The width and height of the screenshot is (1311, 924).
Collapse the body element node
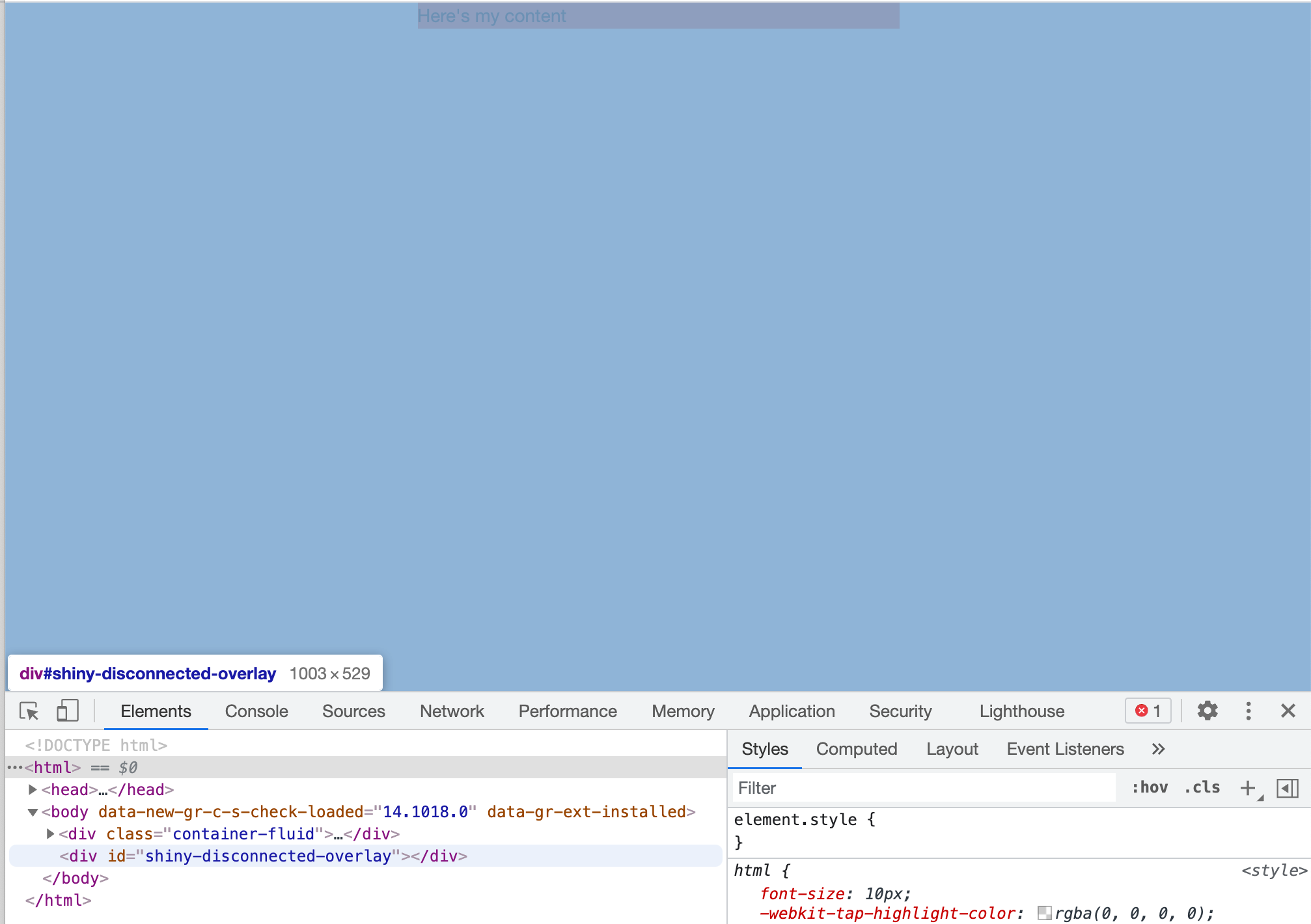(x=33, y=812)
